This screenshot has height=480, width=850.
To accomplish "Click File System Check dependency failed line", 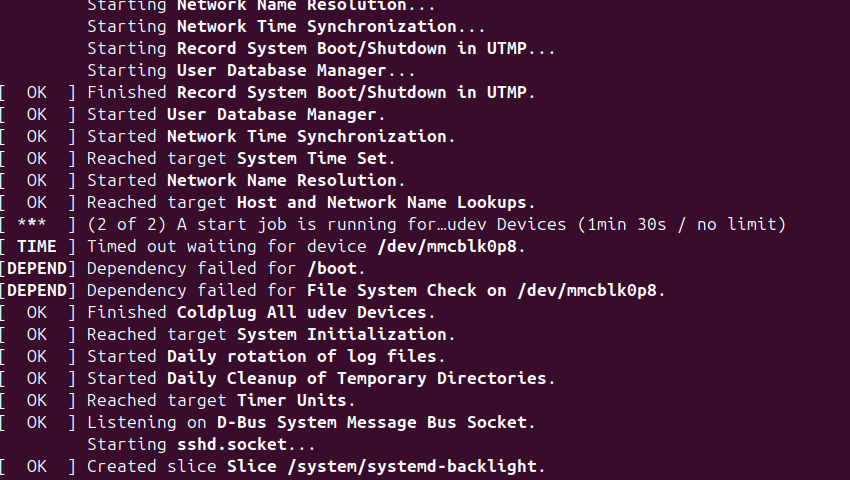I will pos(376,290).
